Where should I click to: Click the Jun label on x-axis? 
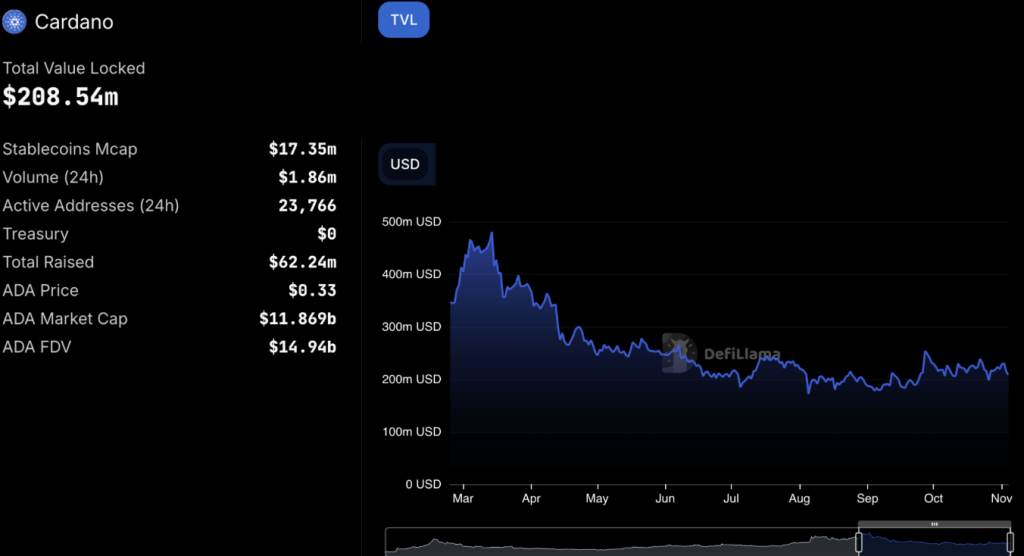pos(665,499)
